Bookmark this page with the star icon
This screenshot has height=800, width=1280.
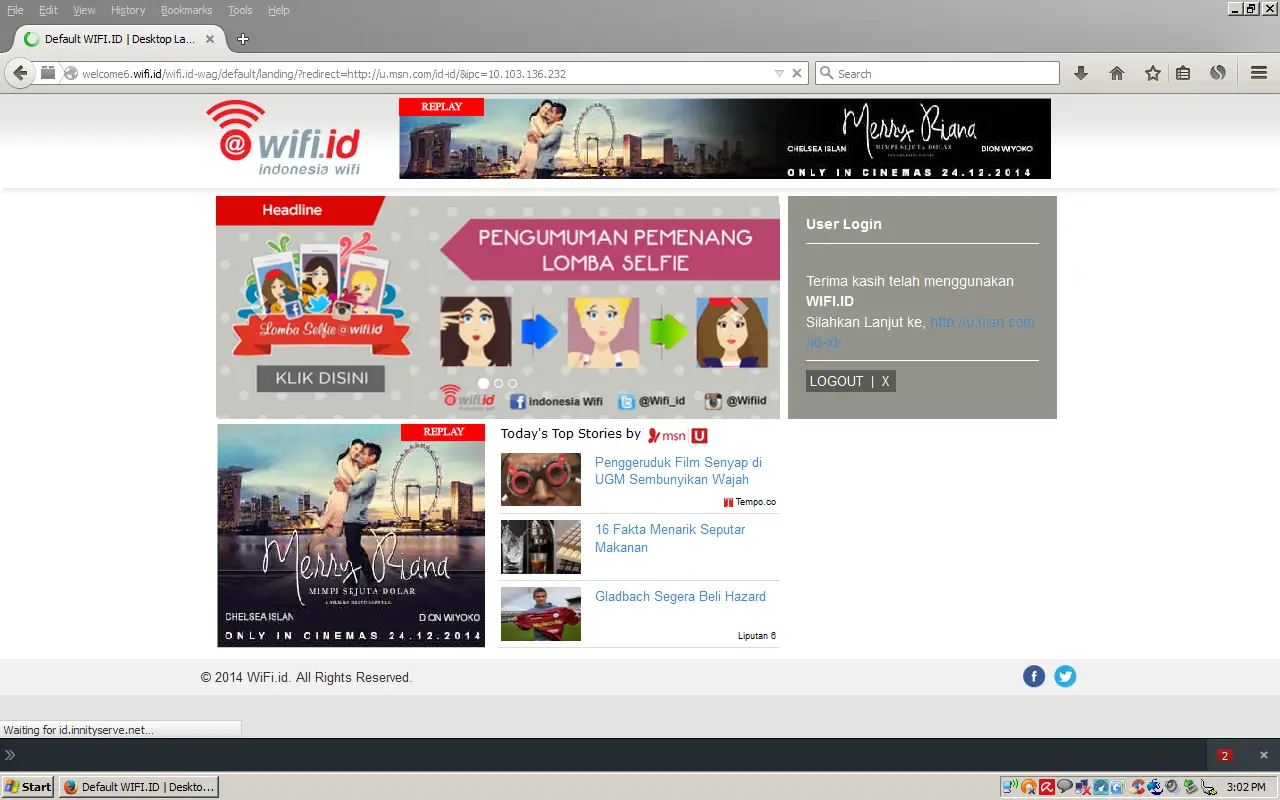tap(1153, 73)
